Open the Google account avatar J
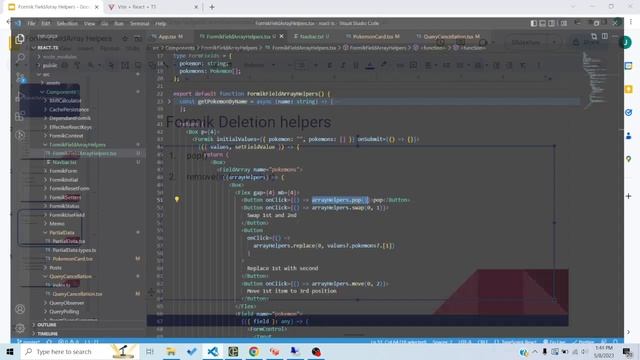 pyautogui.click(x=625, y=42)
